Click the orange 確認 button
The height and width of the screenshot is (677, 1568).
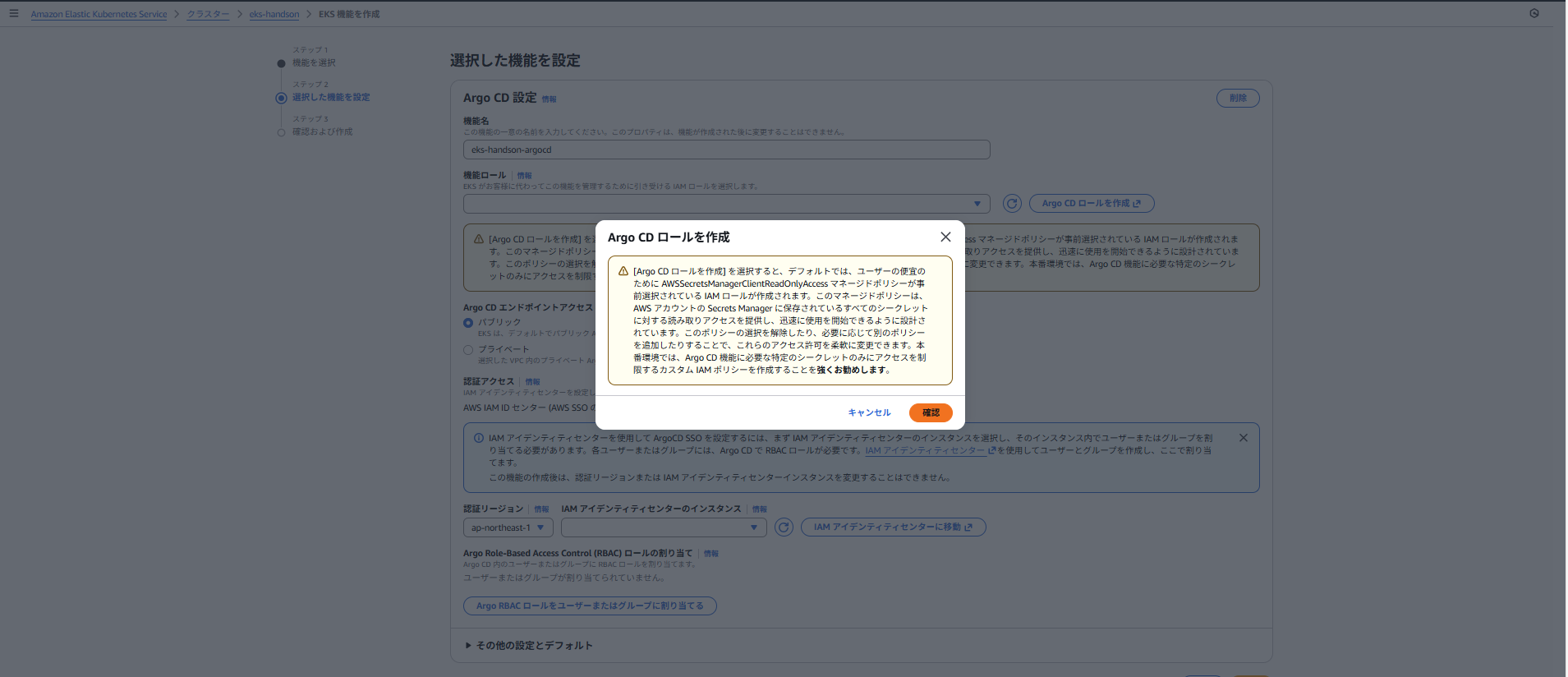[x=931, y=412]
